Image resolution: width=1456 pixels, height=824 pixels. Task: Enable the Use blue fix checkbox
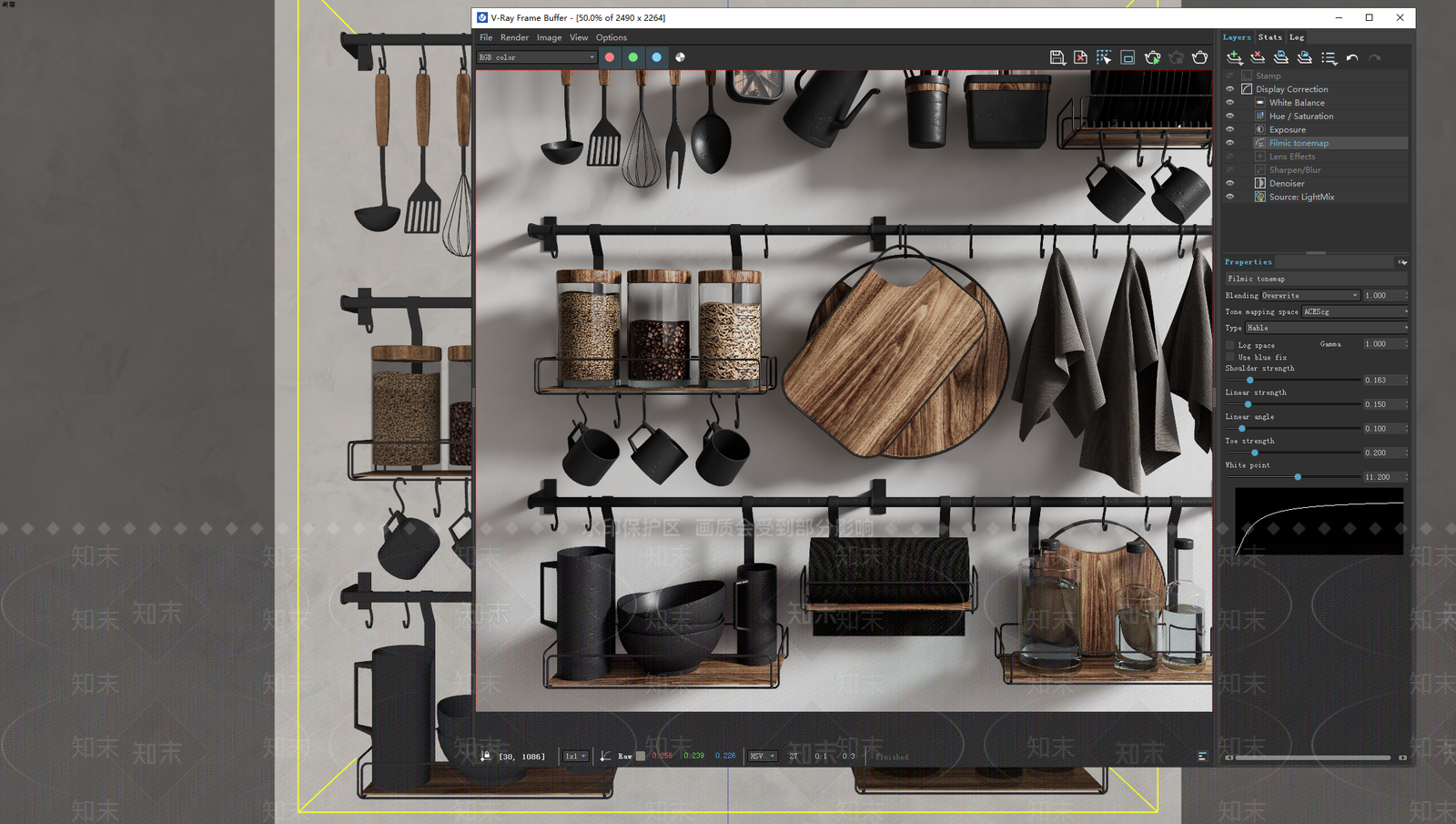1230,358
